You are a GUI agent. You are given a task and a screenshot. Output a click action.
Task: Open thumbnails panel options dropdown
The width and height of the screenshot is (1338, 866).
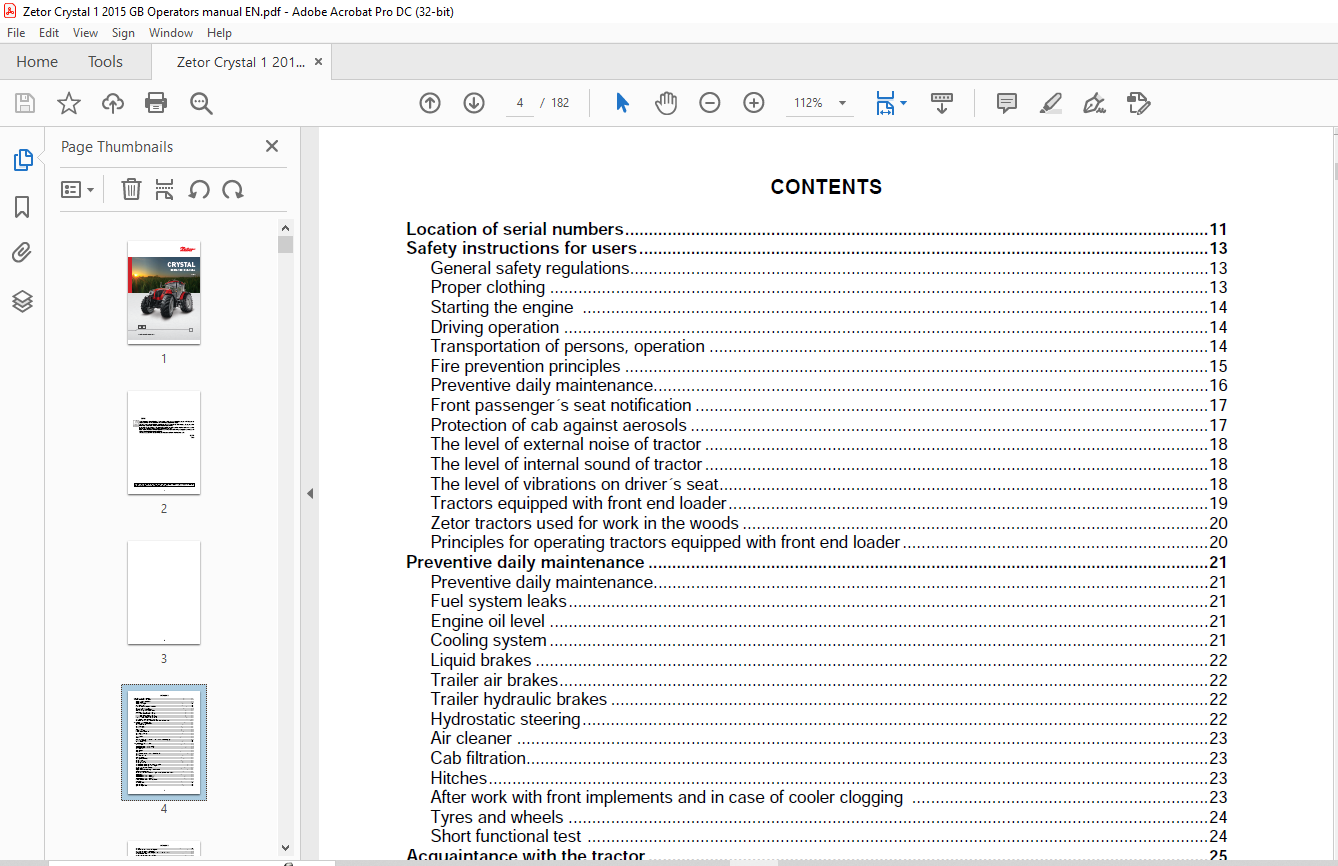click(78, 189)
